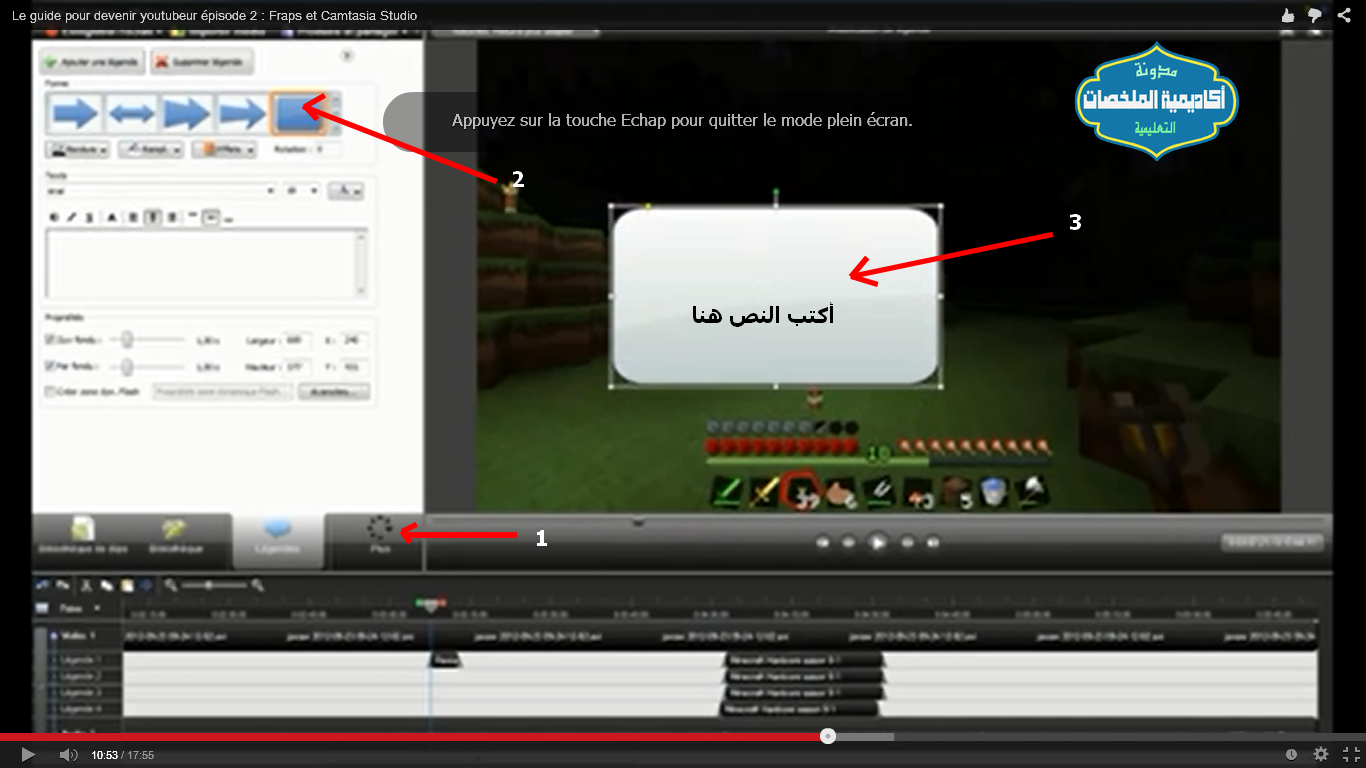Screen dimensions: 1366x768
Task: Toggle italic text formatting
Action: [x=72, y=217]
